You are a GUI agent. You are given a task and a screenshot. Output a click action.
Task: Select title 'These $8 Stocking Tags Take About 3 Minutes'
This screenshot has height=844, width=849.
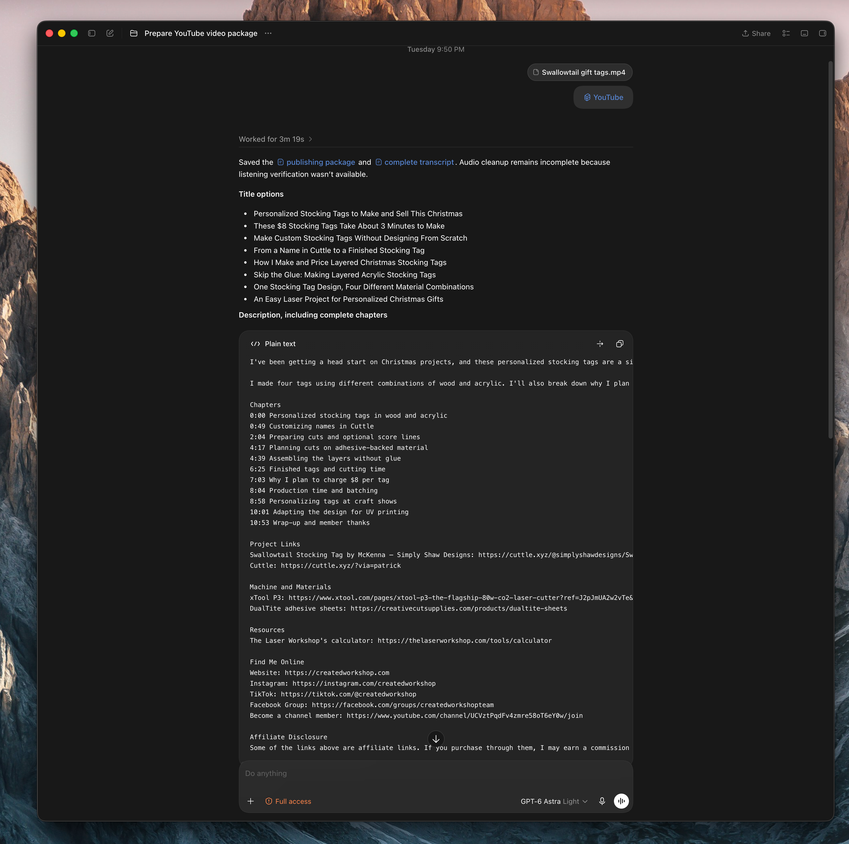tap(349, 226)
